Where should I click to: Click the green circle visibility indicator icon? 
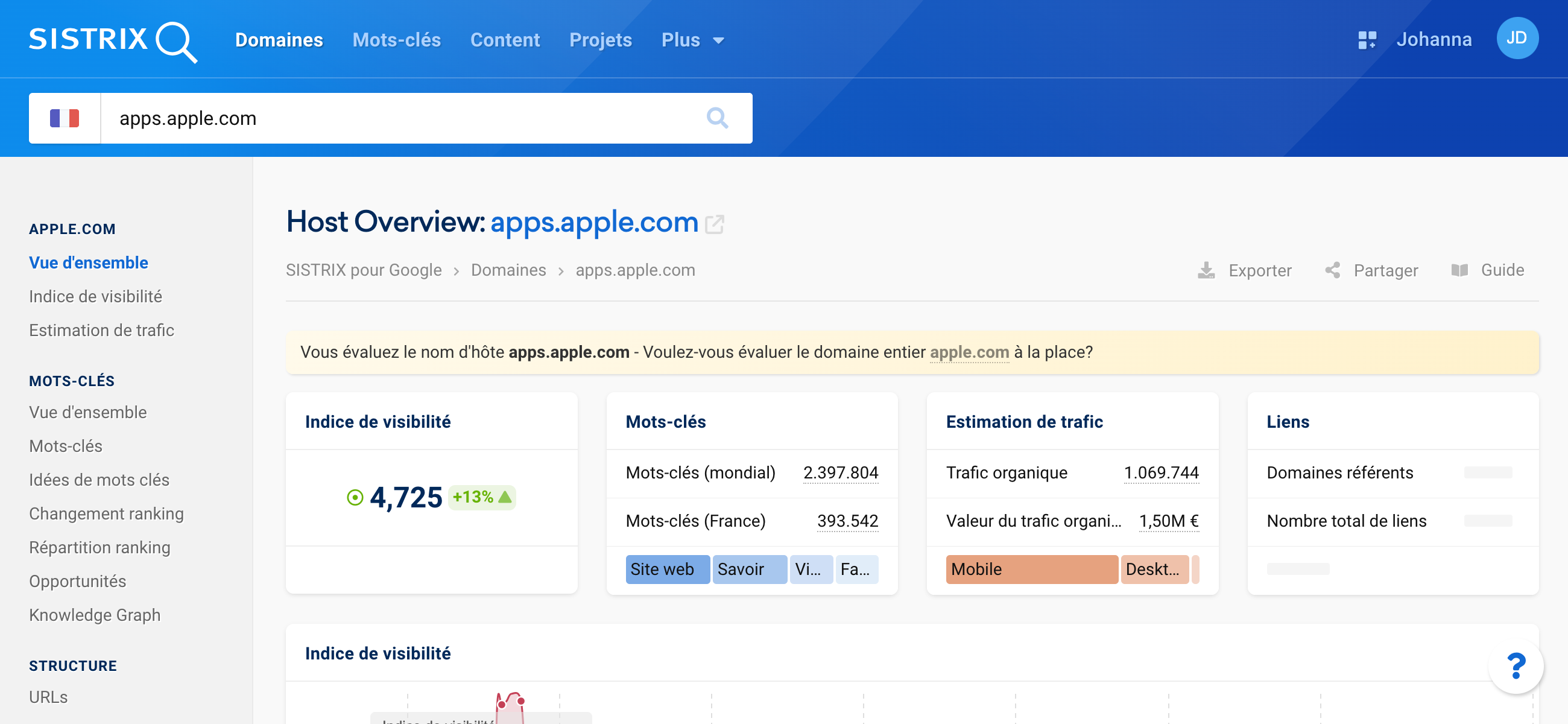pos(355,498)
